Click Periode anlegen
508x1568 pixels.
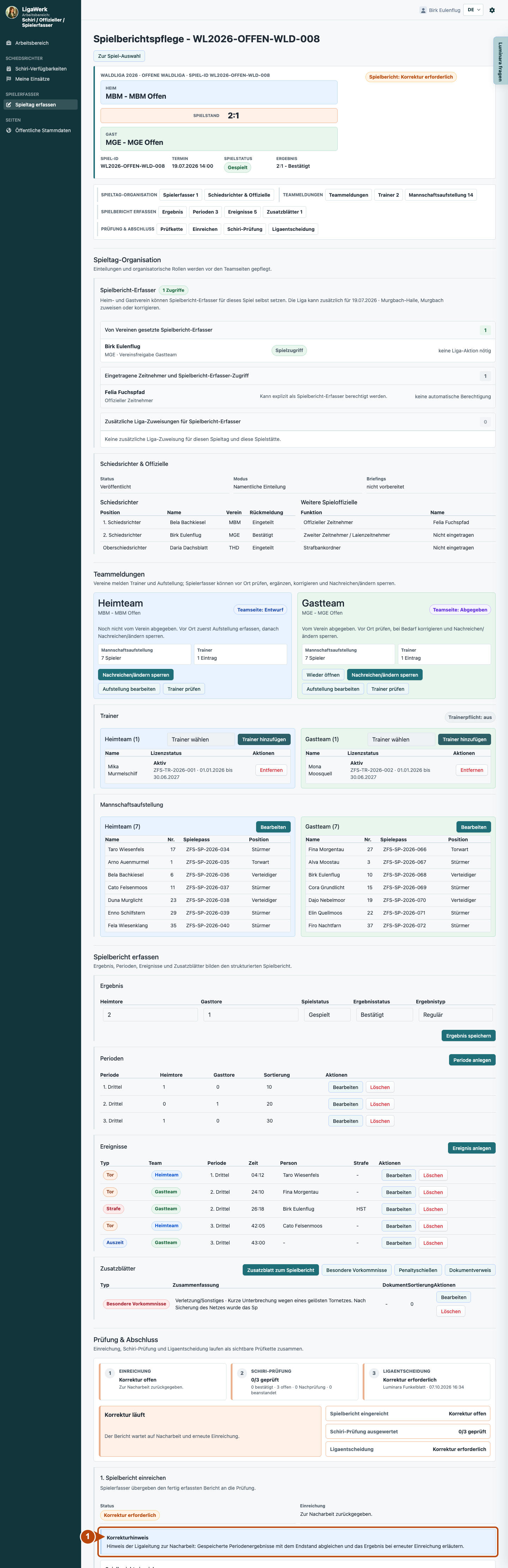pos(472,1060)
